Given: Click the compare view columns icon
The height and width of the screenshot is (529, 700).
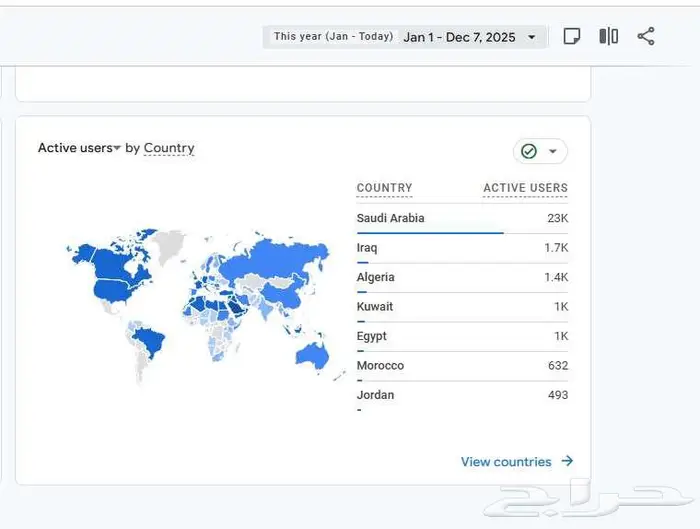Looking at the screenshot, I should pyautogui.click(x=608, y=37).
